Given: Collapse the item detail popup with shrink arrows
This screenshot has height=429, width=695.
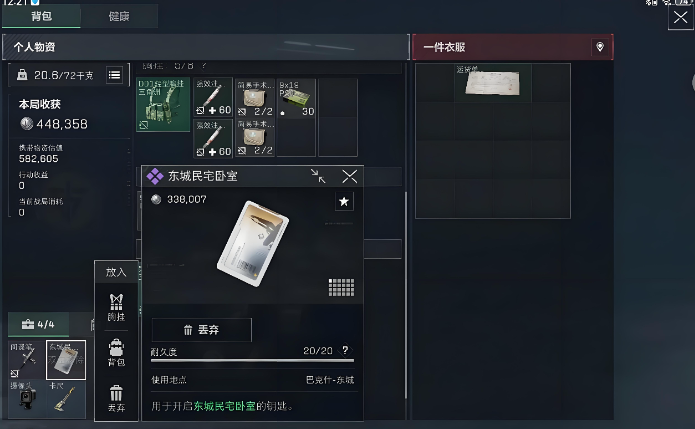Looking at the screenshot, I should coord(318,176).
